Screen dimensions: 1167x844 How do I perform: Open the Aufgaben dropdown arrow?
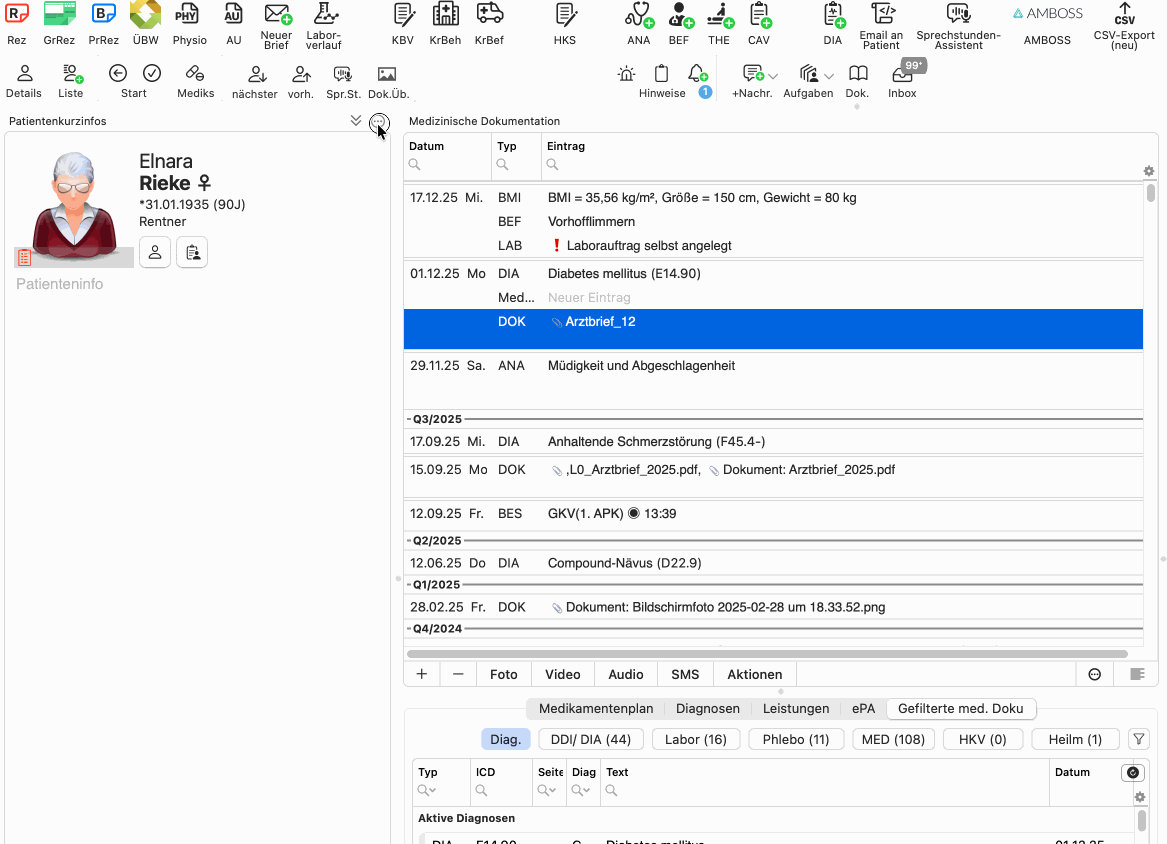[x=829, y=76]
